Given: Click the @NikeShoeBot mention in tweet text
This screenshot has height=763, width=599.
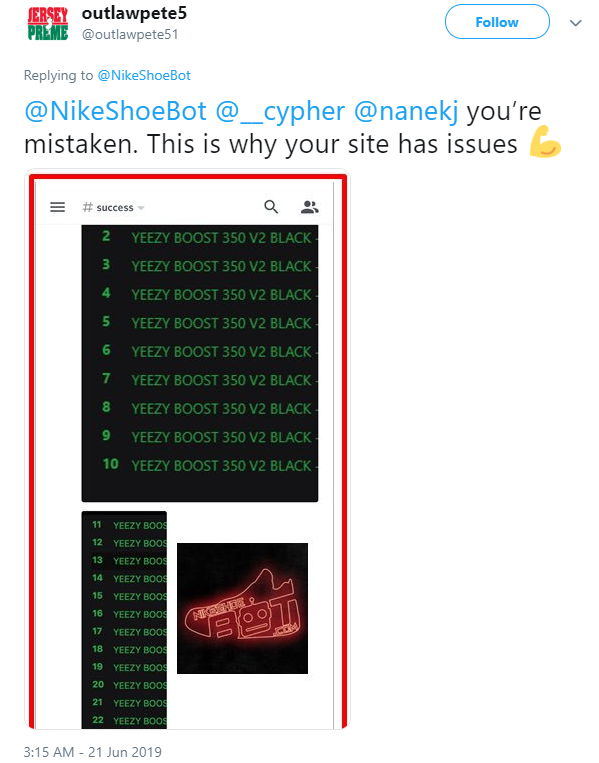Looking at the screenshot, I should pyautogui.click(x=115, y=111).
